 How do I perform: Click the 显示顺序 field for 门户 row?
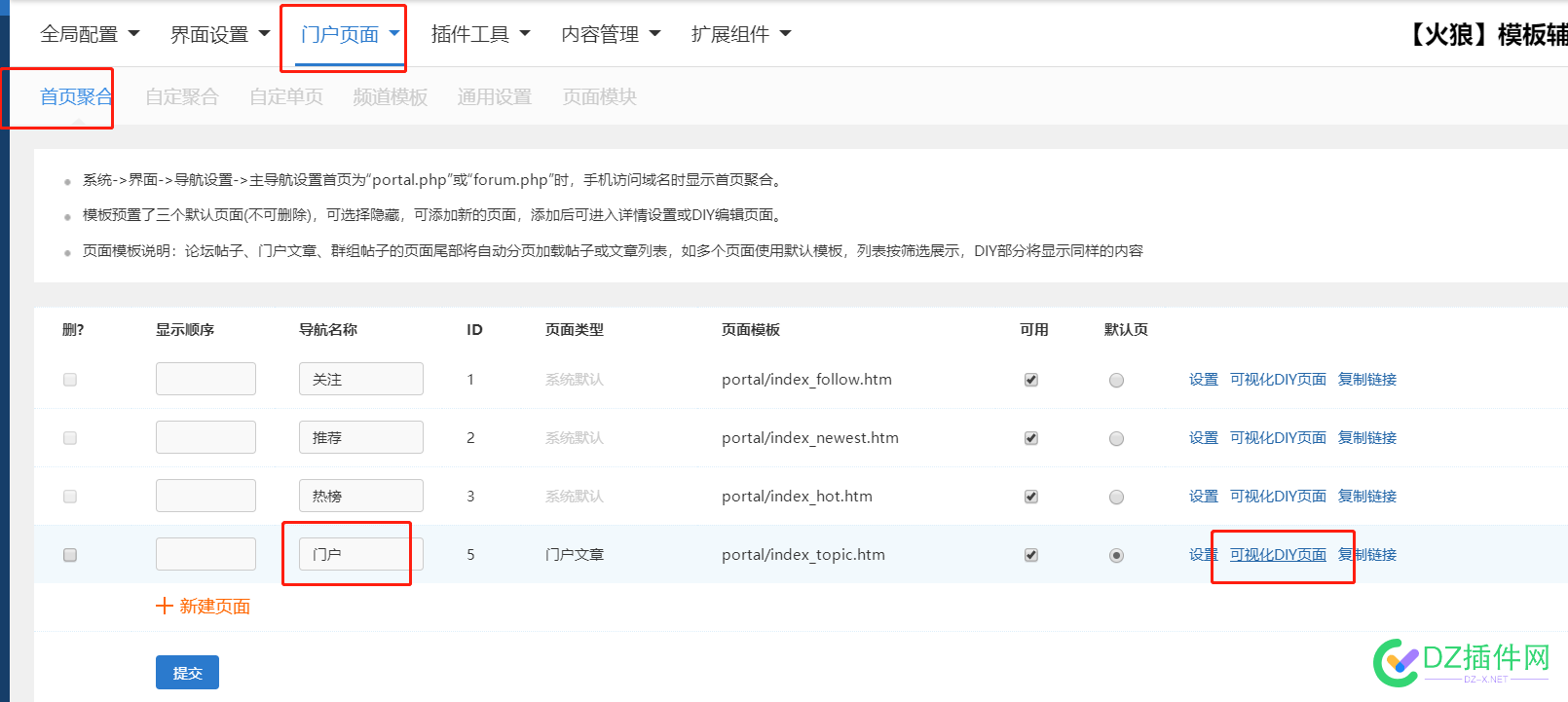(205, 554)
